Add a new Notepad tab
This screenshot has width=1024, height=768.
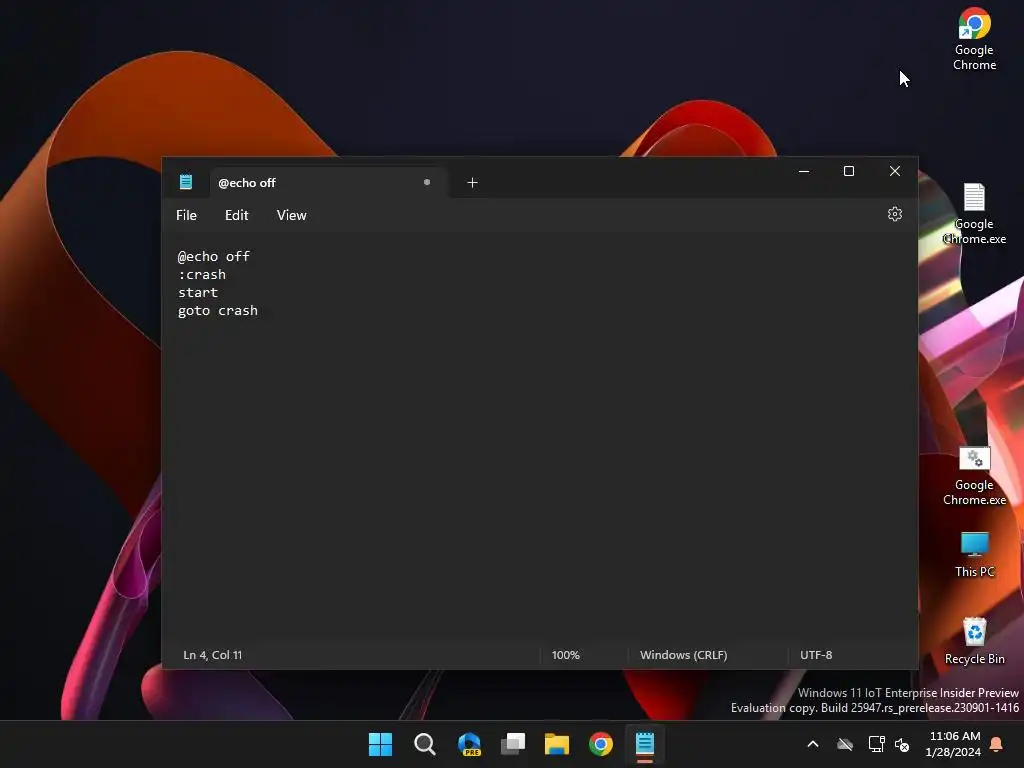(472, 183)
